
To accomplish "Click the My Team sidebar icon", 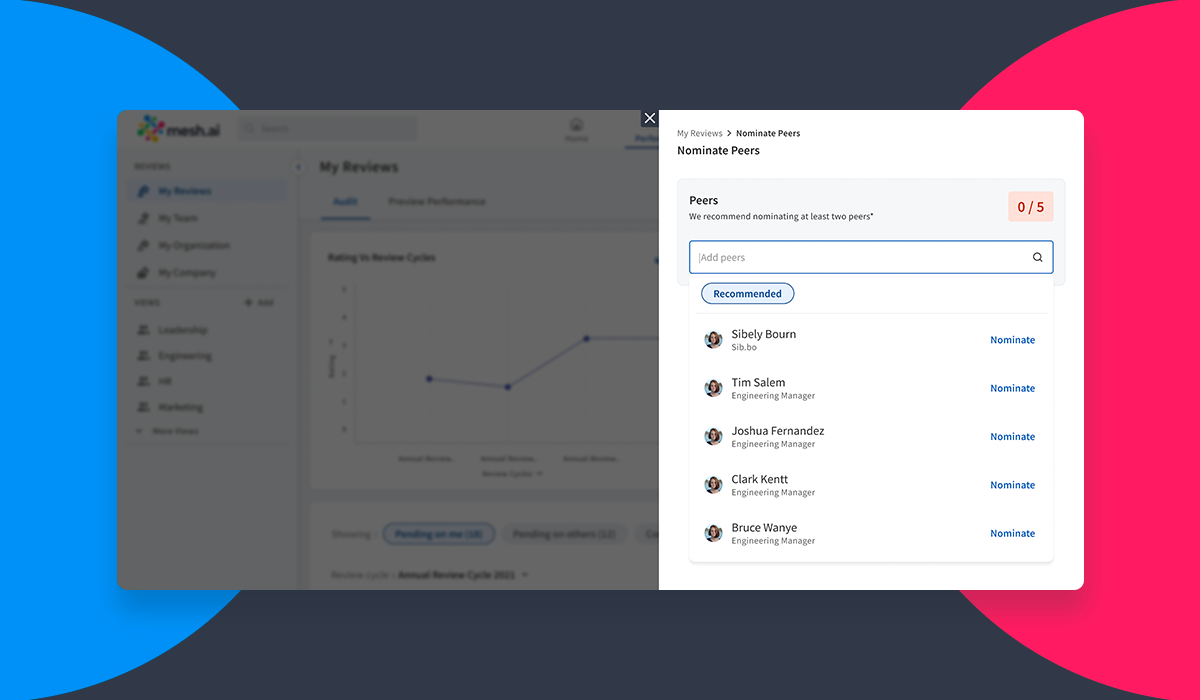I will (x=143, y=218).
